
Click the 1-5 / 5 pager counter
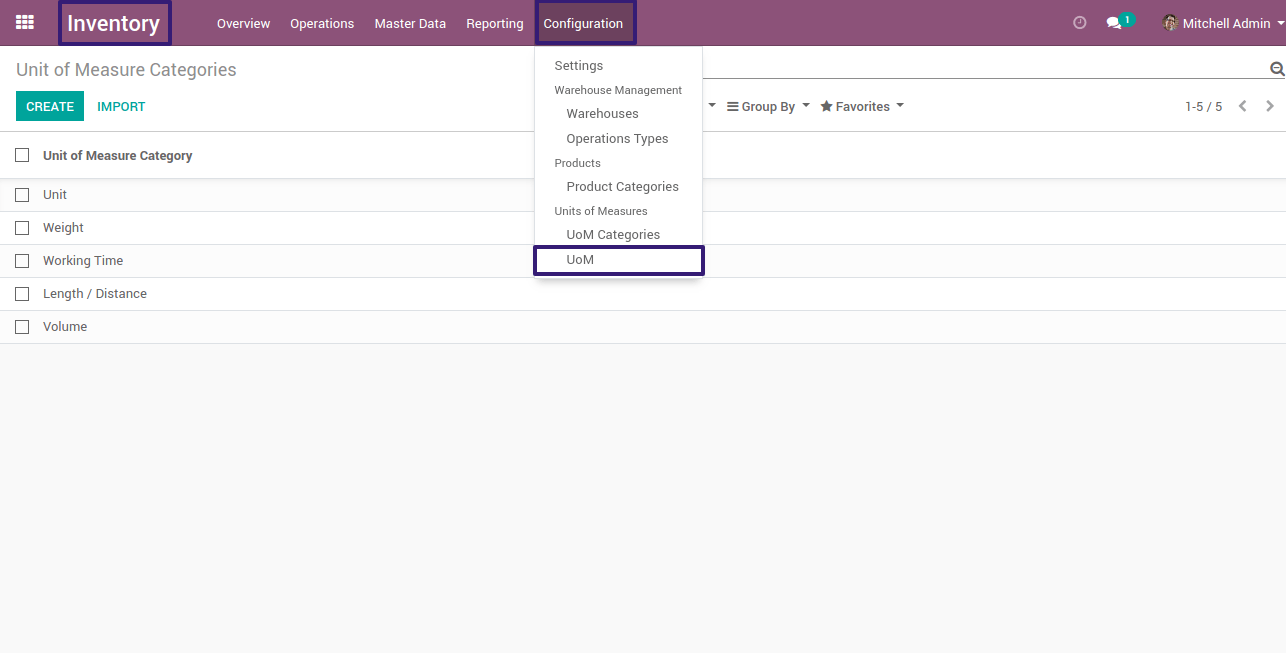[x=1203, y=106]
